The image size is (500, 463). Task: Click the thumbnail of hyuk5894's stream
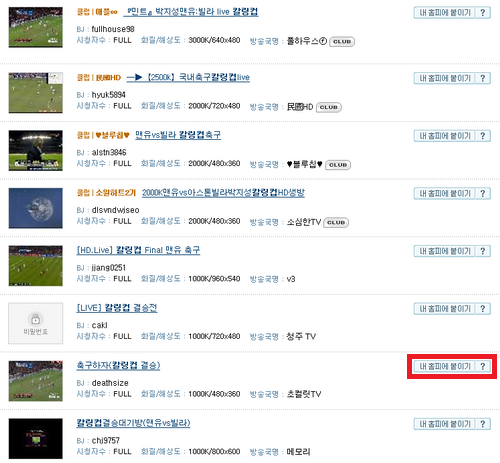point(36,93)
